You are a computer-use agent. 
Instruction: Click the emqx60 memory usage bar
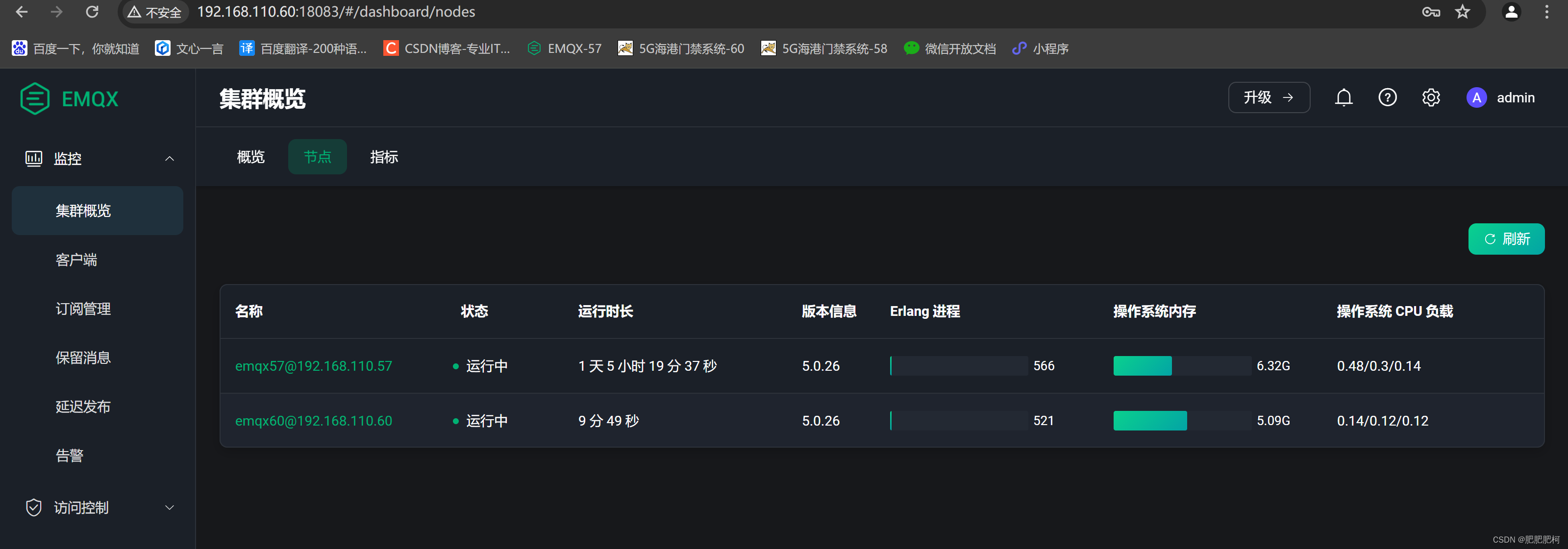coord(1182,421)
